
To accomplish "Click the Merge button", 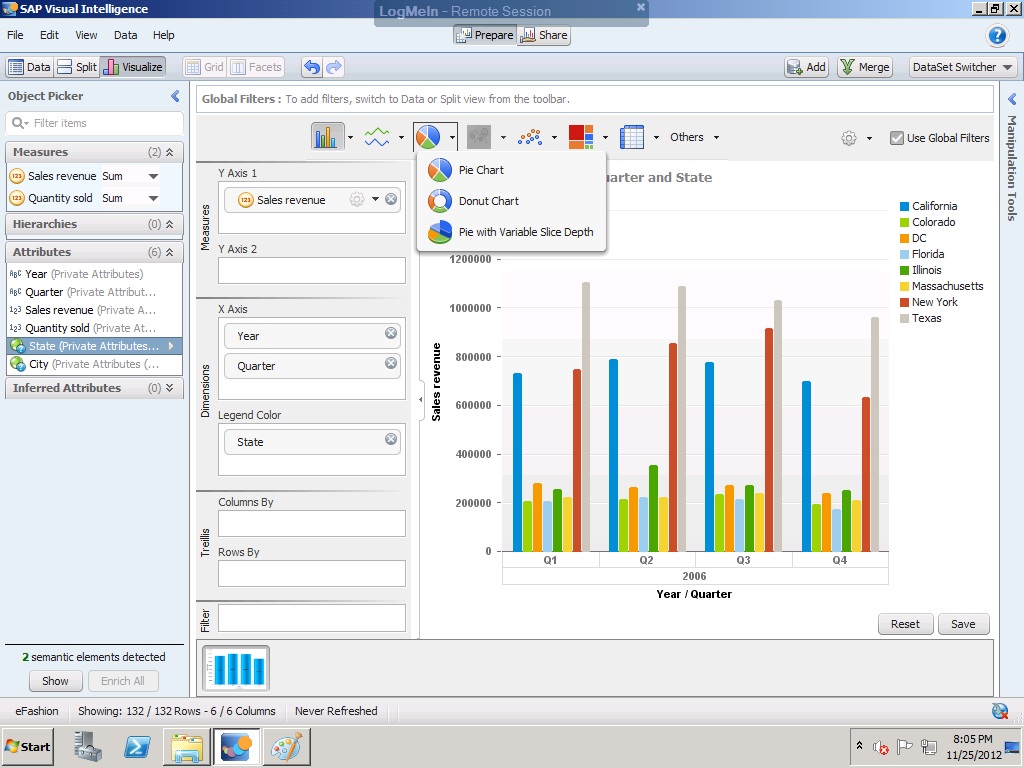I will 865,67.
